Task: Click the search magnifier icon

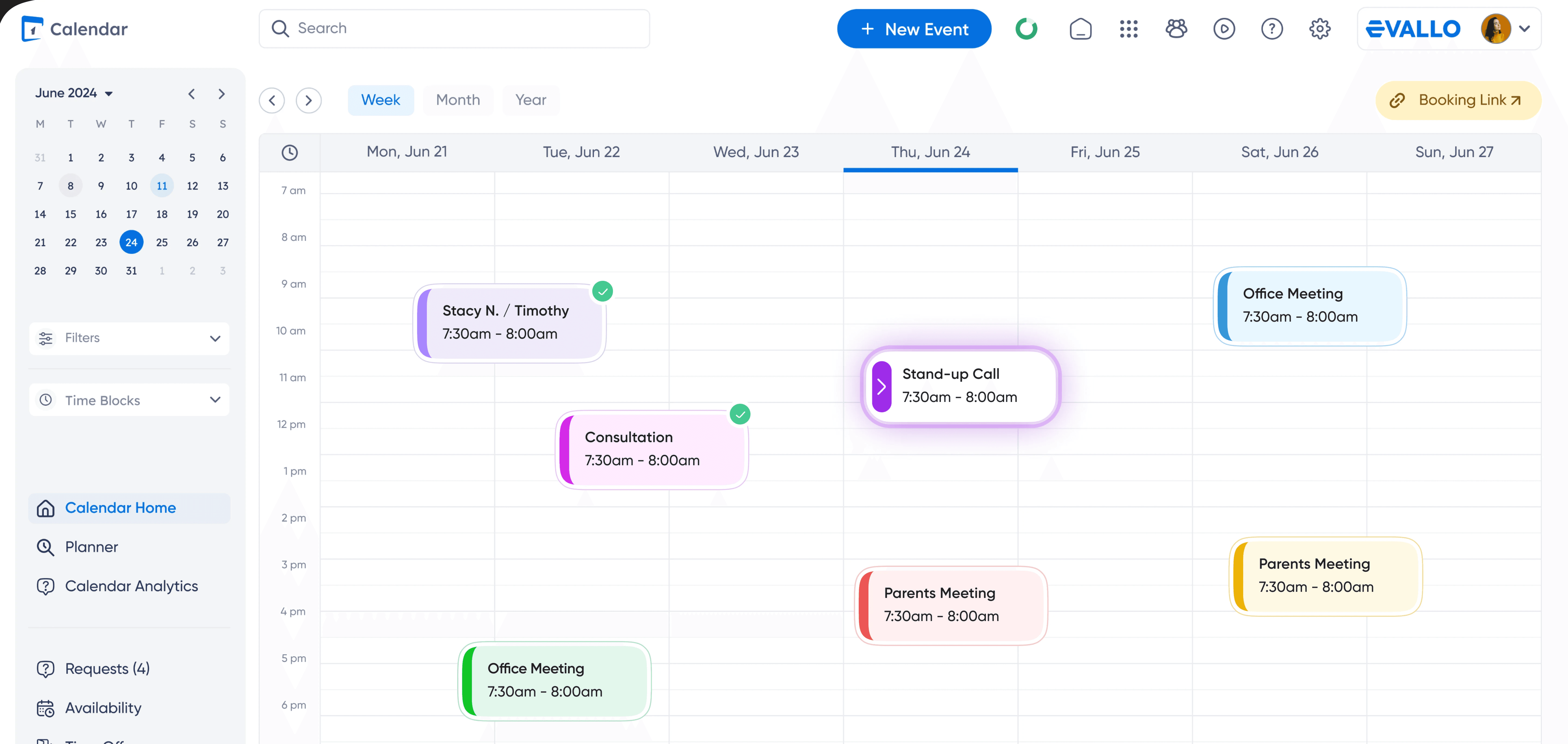Action: click(279, 29)
